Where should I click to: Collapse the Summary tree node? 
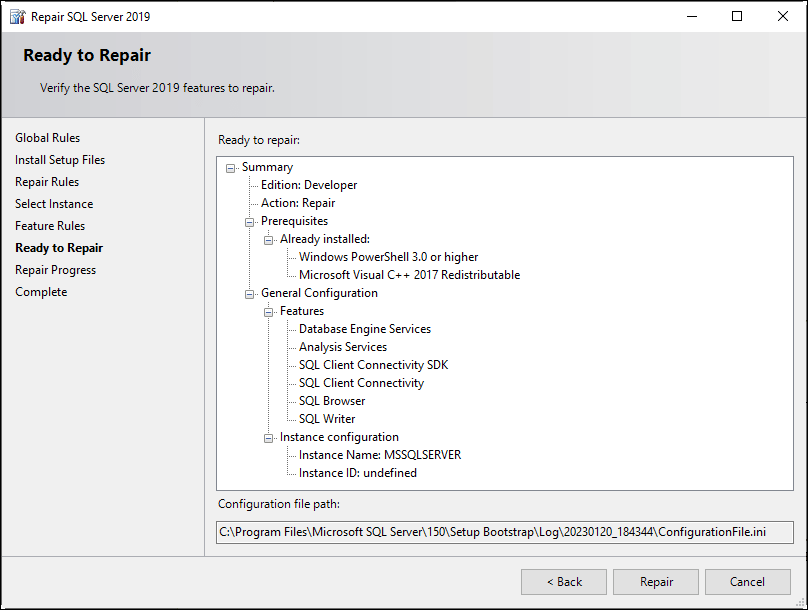tap(229, 166)
